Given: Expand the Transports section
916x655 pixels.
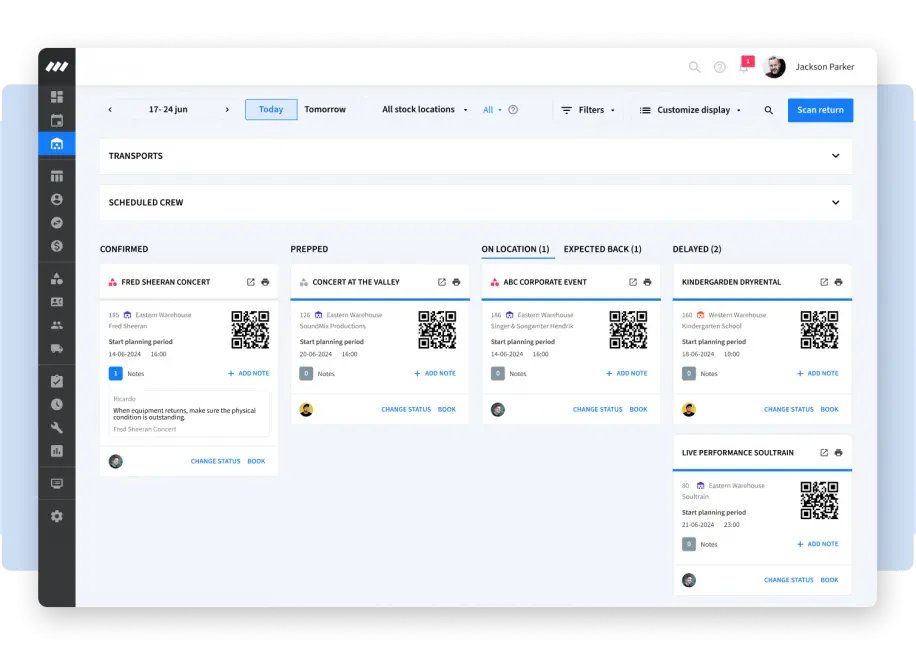Looking at the screenshot, I should (x=476, y=156).
